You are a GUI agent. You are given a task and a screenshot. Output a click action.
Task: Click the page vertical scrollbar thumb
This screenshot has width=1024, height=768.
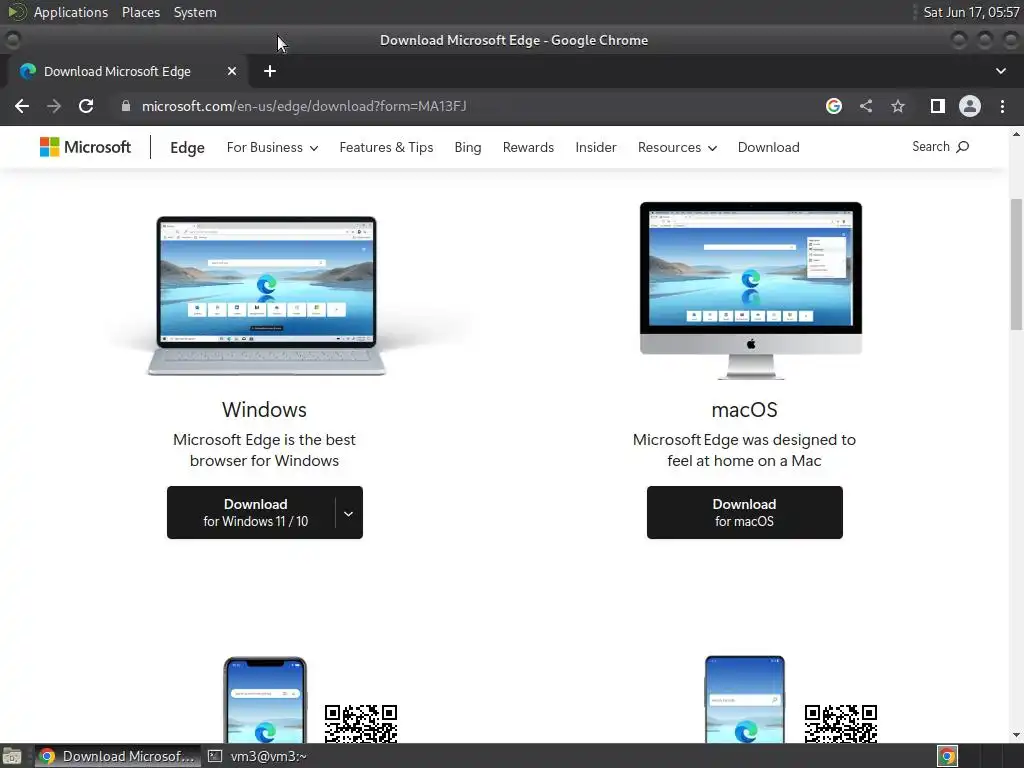(1016, 264)
